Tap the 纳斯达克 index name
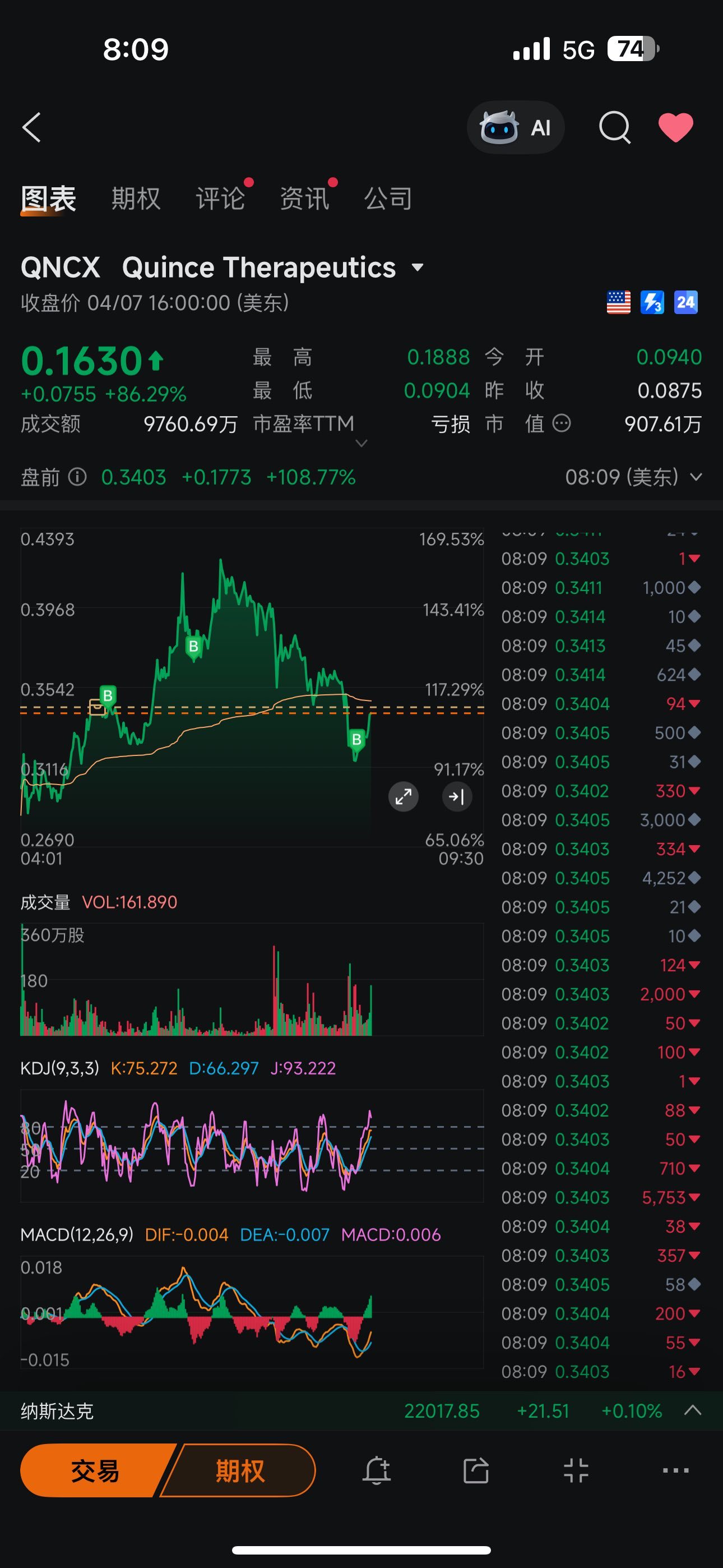This screenshot has height=1568, width=723. (57, 1411)
